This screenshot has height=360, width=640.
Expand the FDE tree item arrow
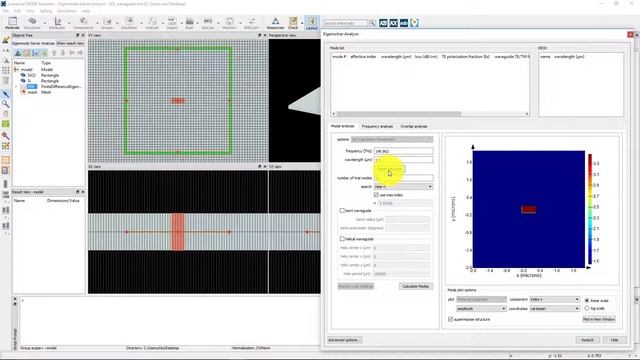(17, 87)
